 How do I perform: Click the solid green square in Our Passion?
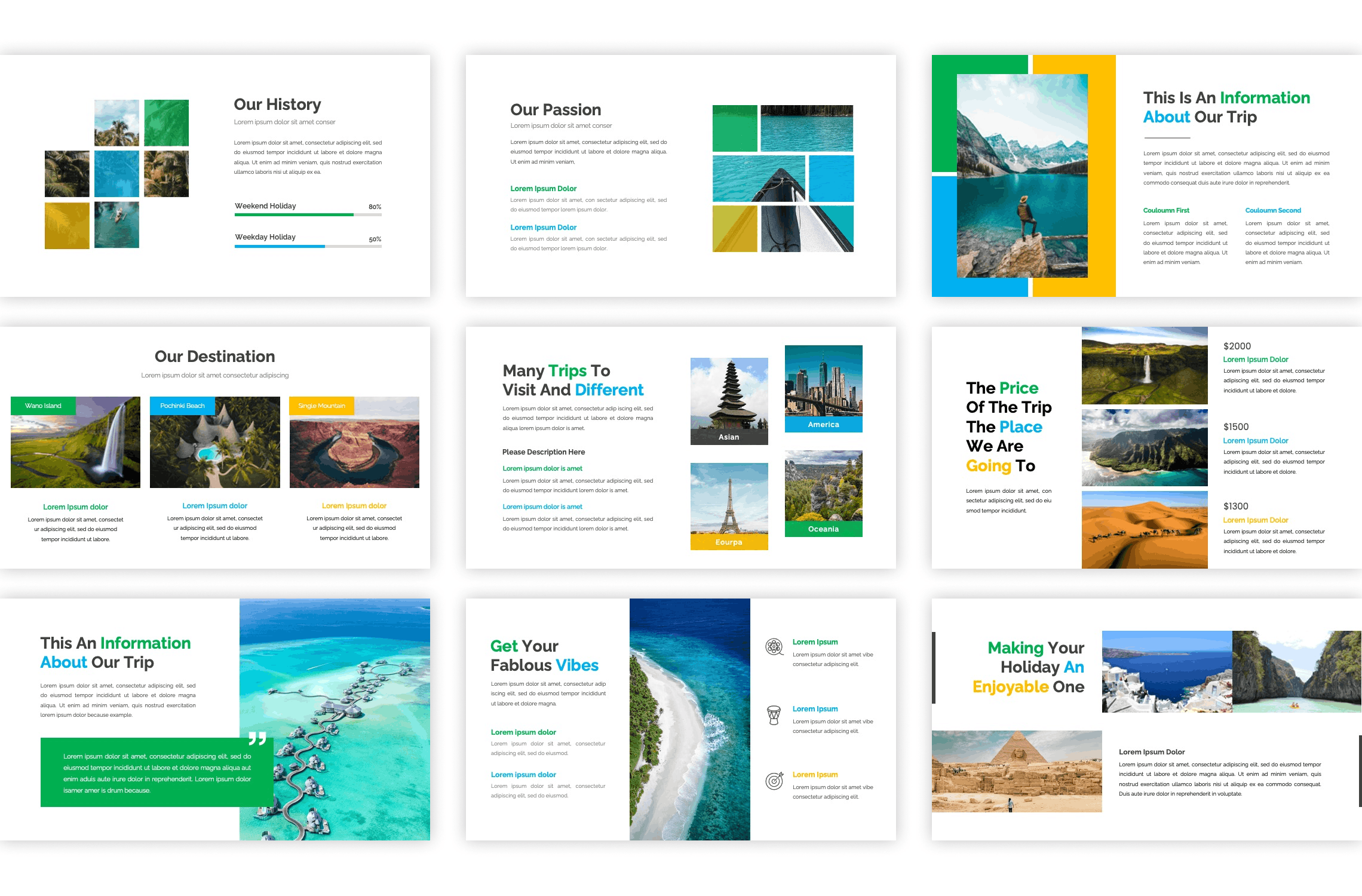[x=735, y=128]
